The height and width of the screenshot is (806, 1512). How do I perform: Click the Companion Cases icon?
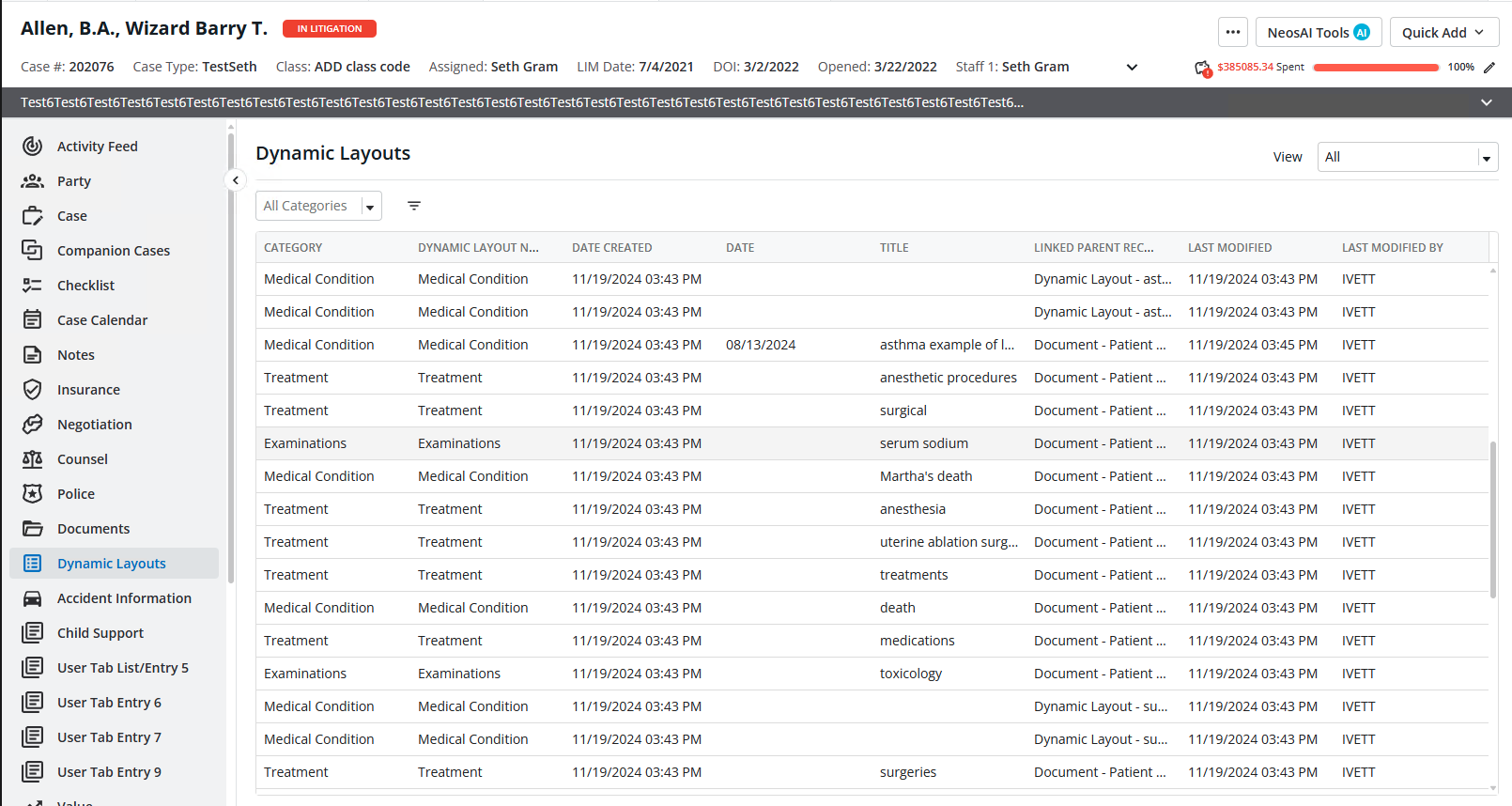(33, 250)
